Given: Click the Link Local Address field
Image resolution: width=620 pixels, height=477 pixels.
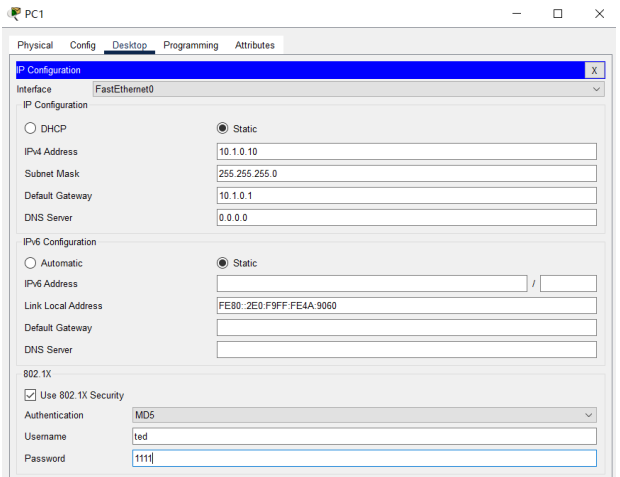Looking at the screenshot, I should pos(406,306).
